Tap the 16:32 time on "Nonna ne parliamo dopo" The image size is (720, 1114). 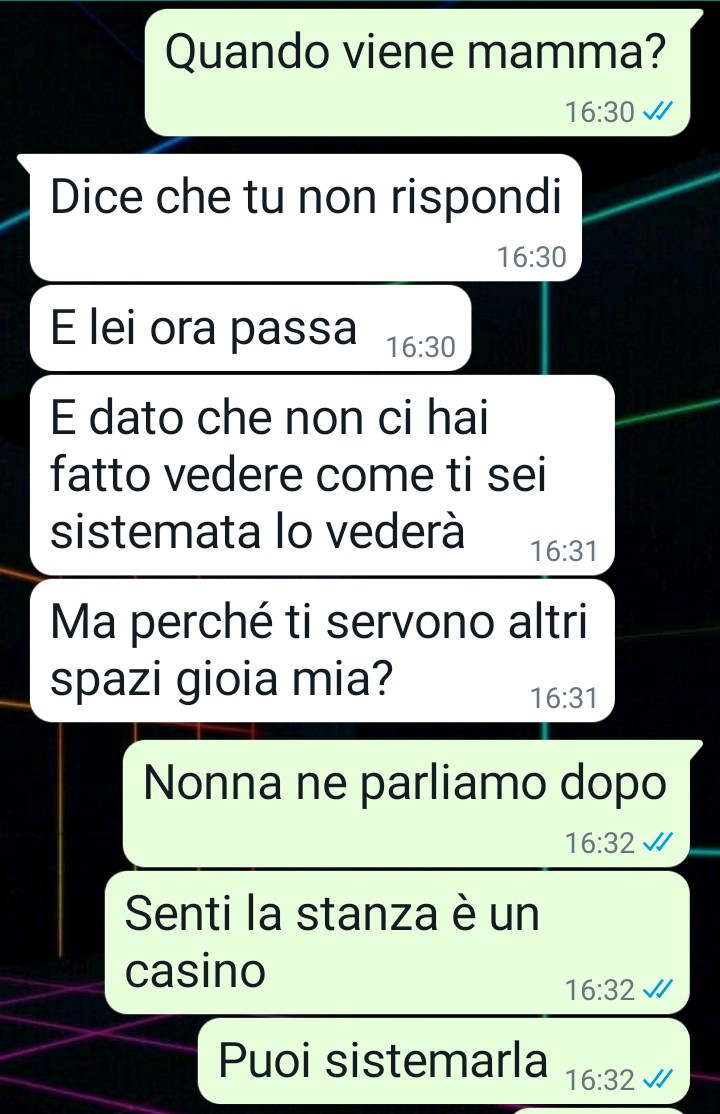pos(600,843)
